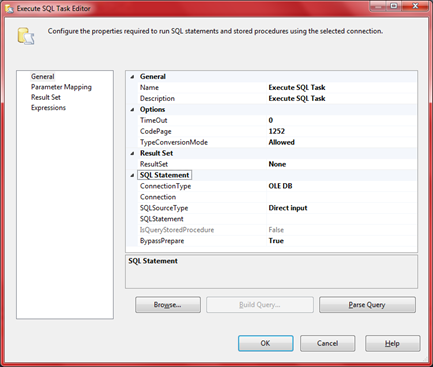Select the SQLStatement property label
Image resolution: width=433 pixels, height=367 pixels.
[161, 219]
